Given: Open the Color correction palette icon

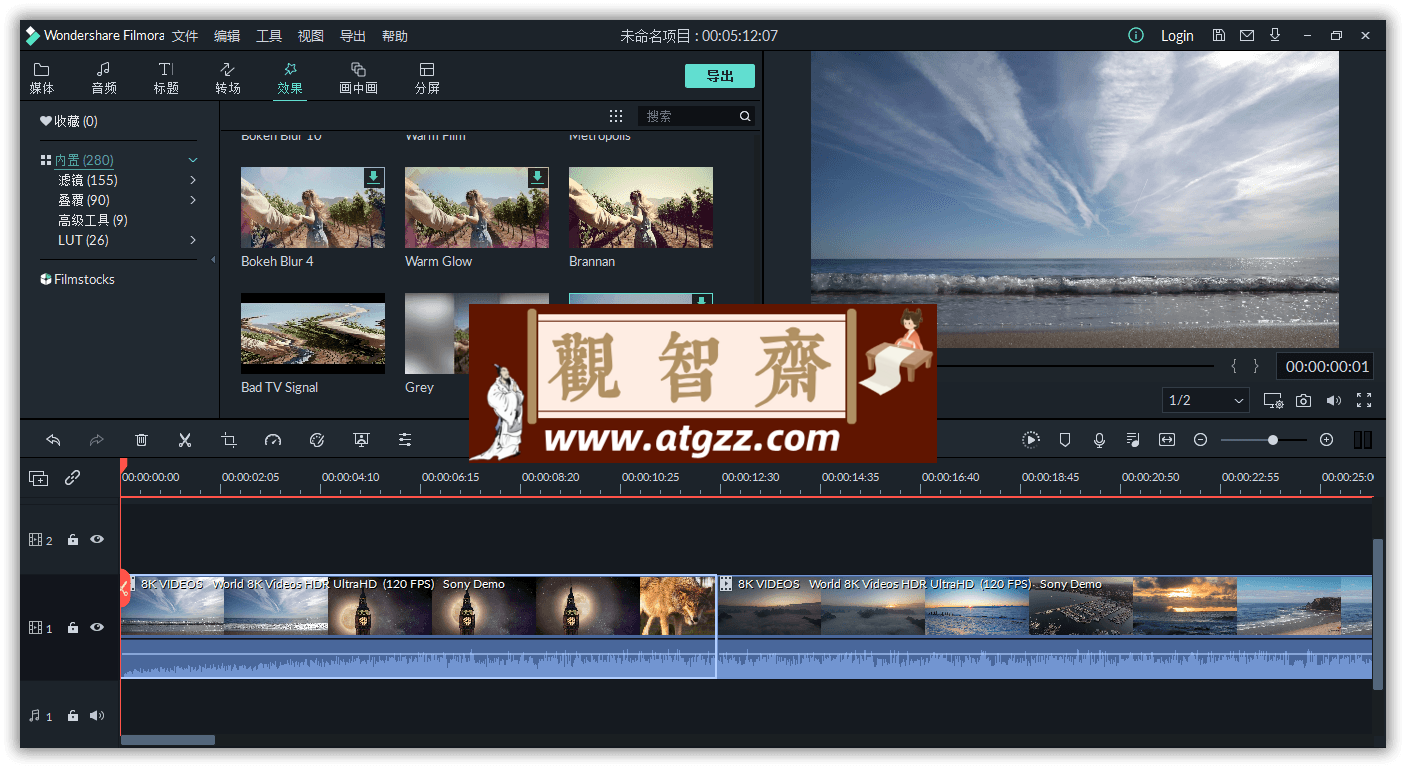Looking at the screenshot, I should pos(317,440).
